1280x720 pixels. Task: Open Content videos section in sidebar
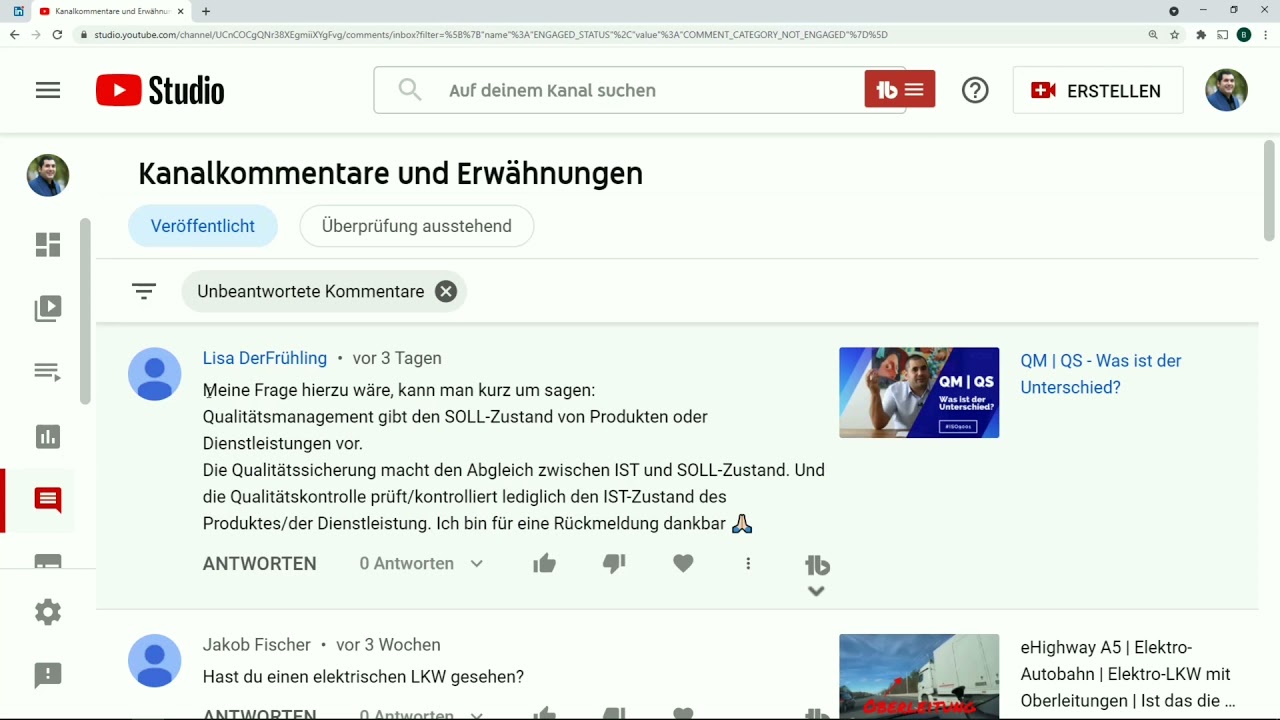48,308
